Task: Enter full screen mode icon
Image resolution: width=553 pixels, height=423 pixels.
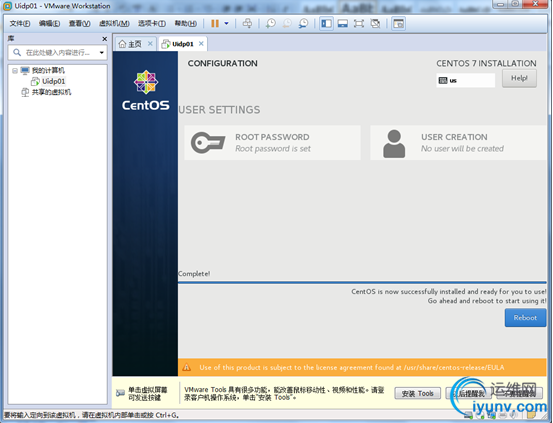Action: coord(359,23)
